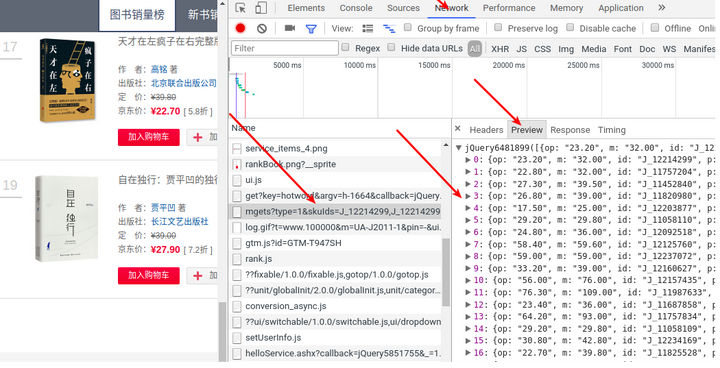Capture screenshots with the camera icon

tap(290, 28)
